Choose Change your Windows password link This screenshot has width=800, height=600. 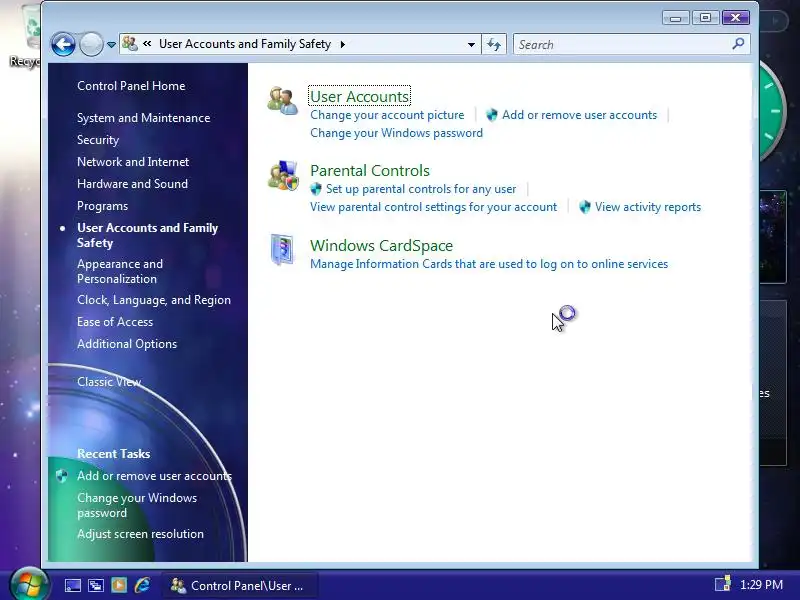396,133
